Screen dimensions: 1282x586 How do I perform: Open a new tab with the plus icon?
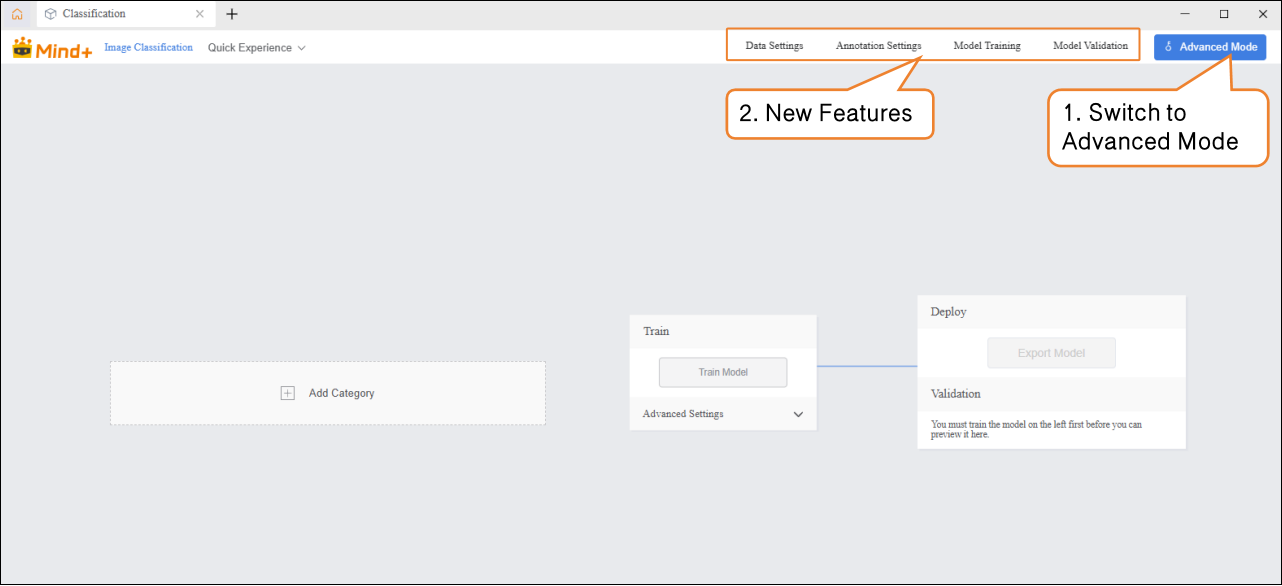(x=232, y=14)
